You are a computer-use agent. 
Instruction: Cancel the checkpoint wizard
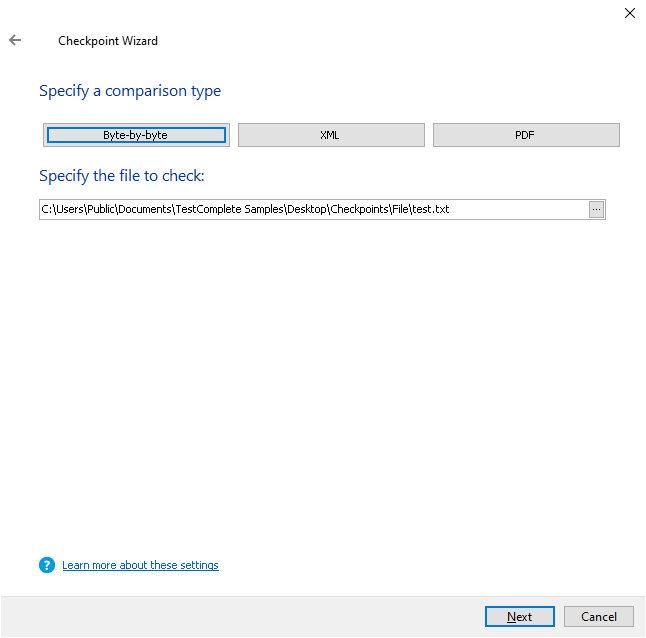point(599,617)
